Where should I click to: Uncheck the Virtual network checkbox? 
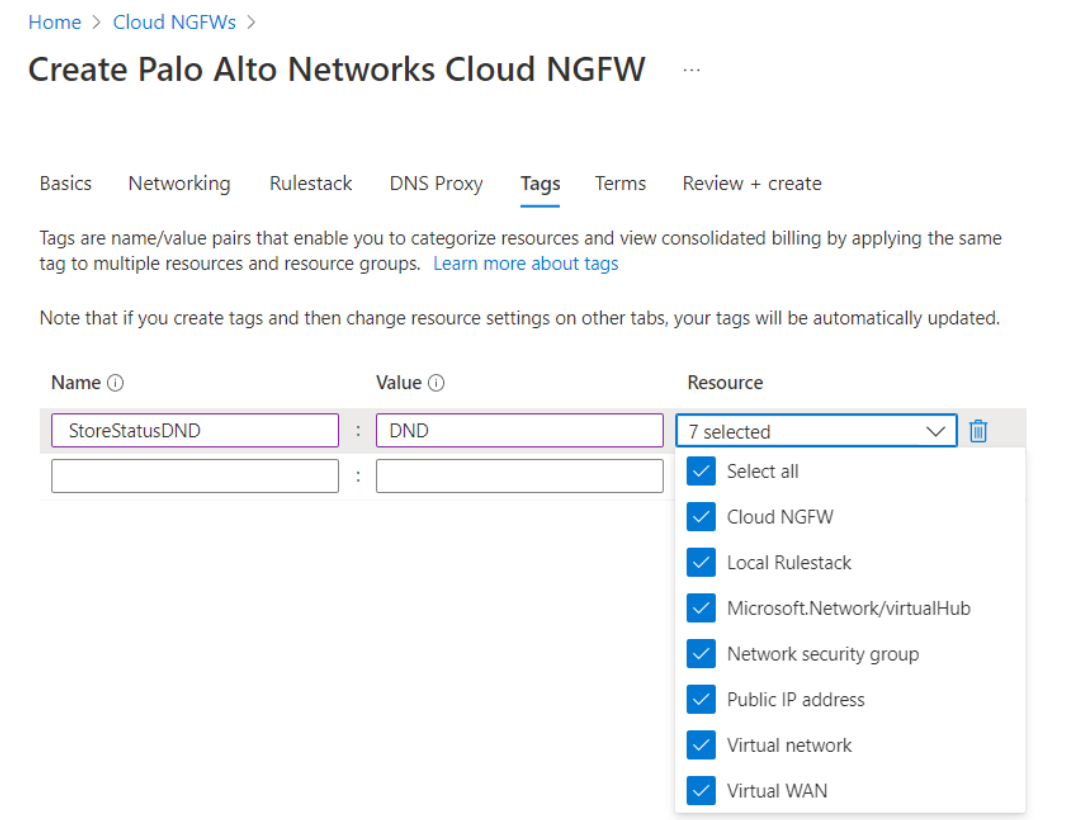click(701, 745)
